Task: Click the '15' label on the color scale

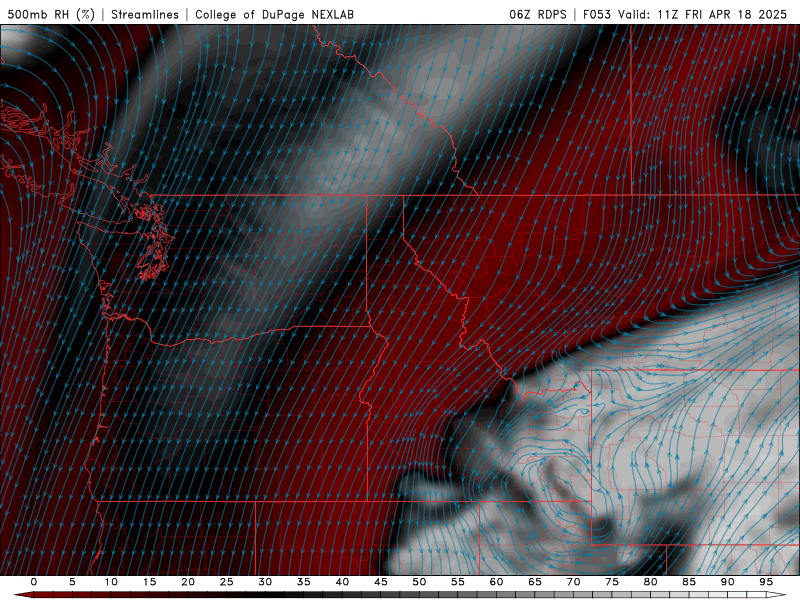Action: pos(149,582)
